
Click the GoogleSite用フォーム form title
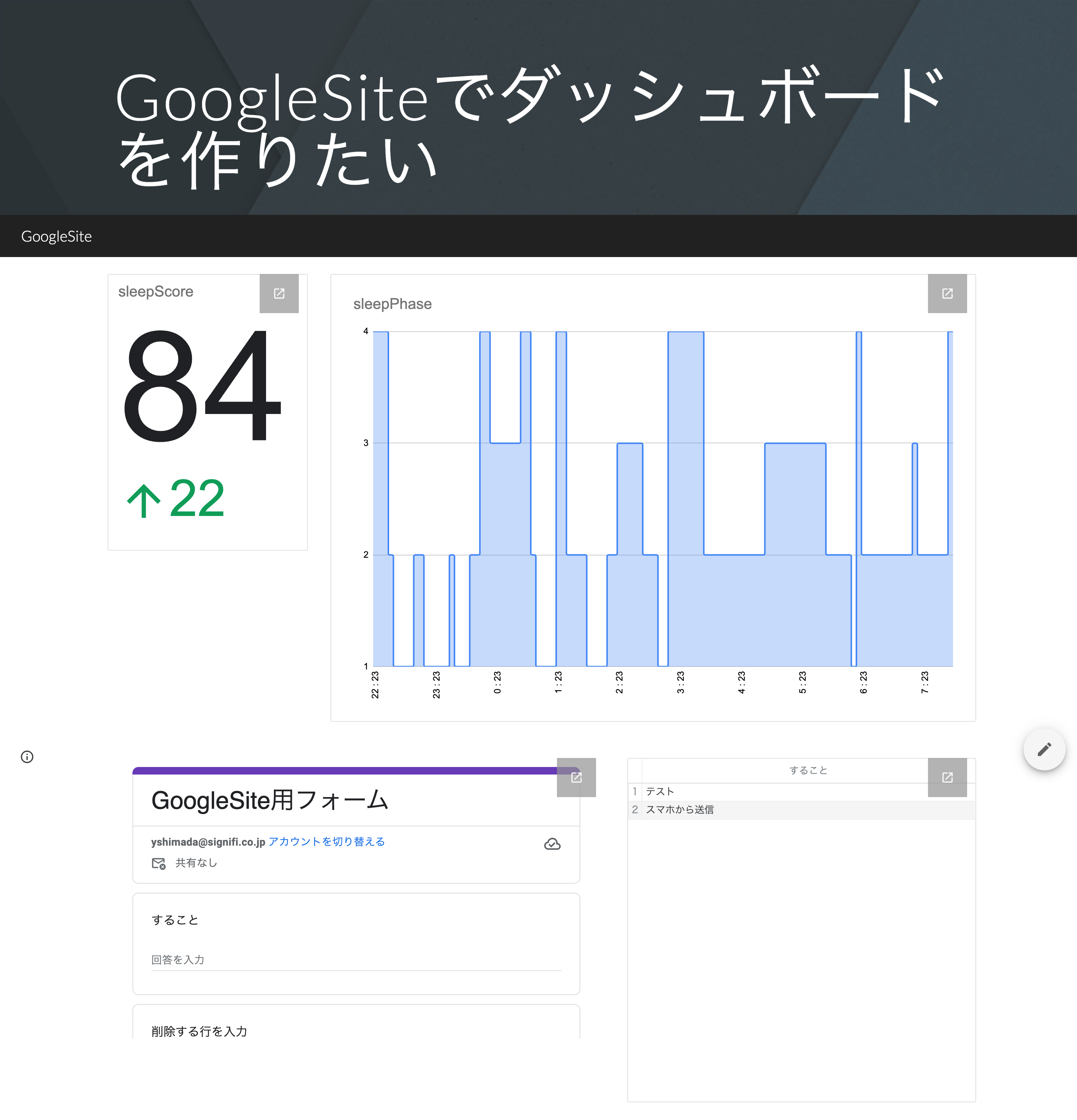(270, 800)
